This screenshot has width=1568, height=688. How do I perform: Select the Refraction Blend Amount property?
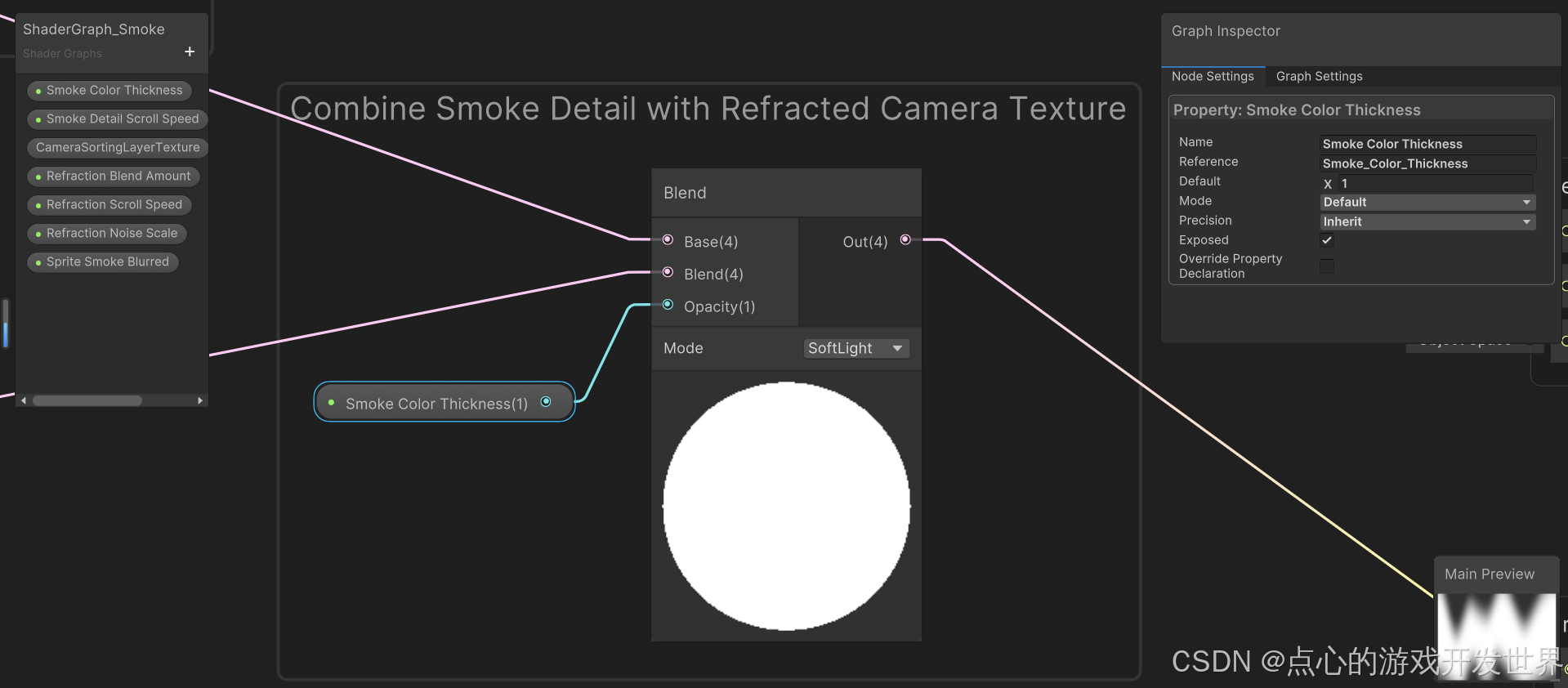tap(118, 176)
